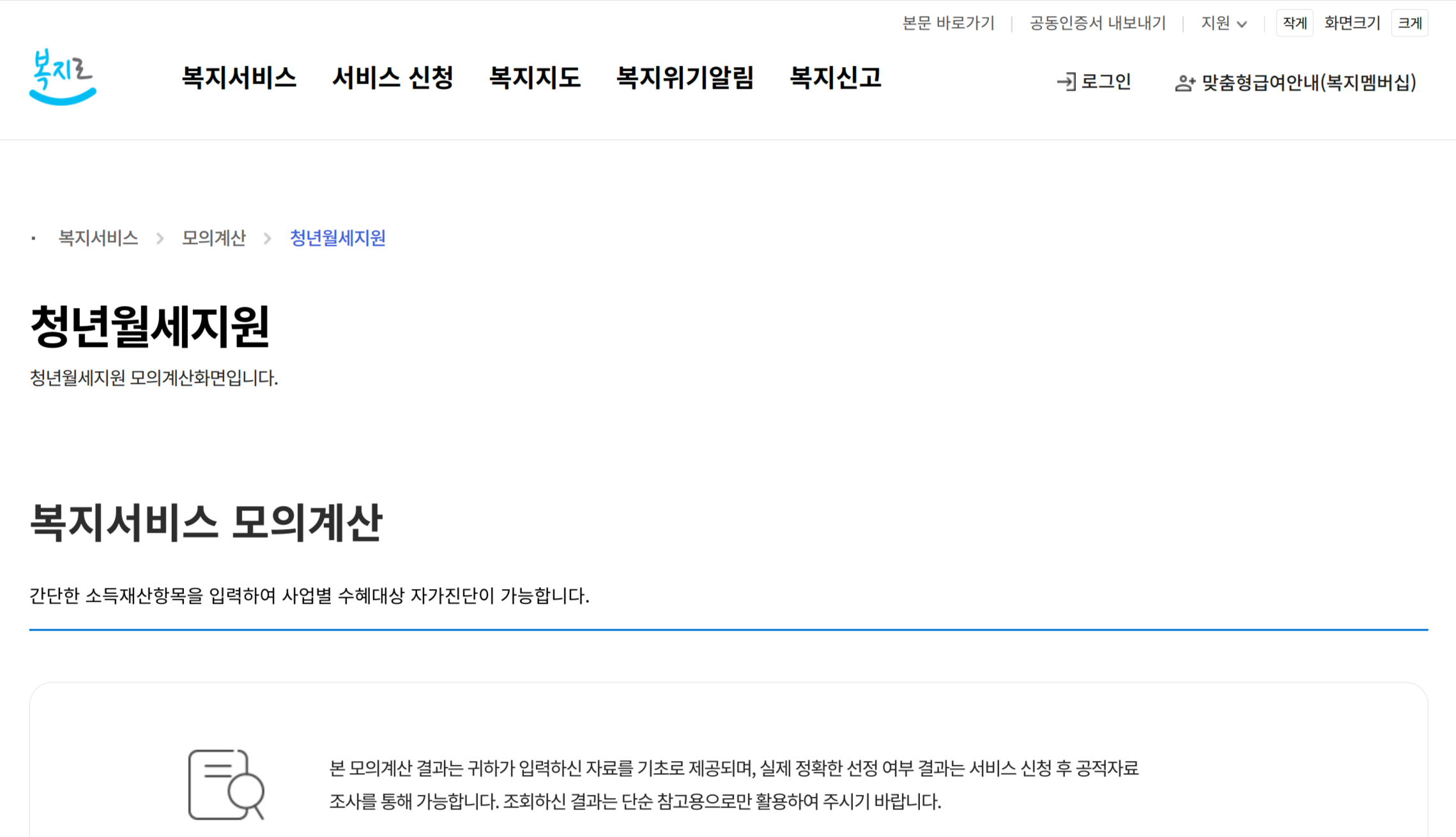This screenshot has height=837, width=1456.
Task: Click 본문 바로가기 skip link
Action: click(x=948, y=24)
